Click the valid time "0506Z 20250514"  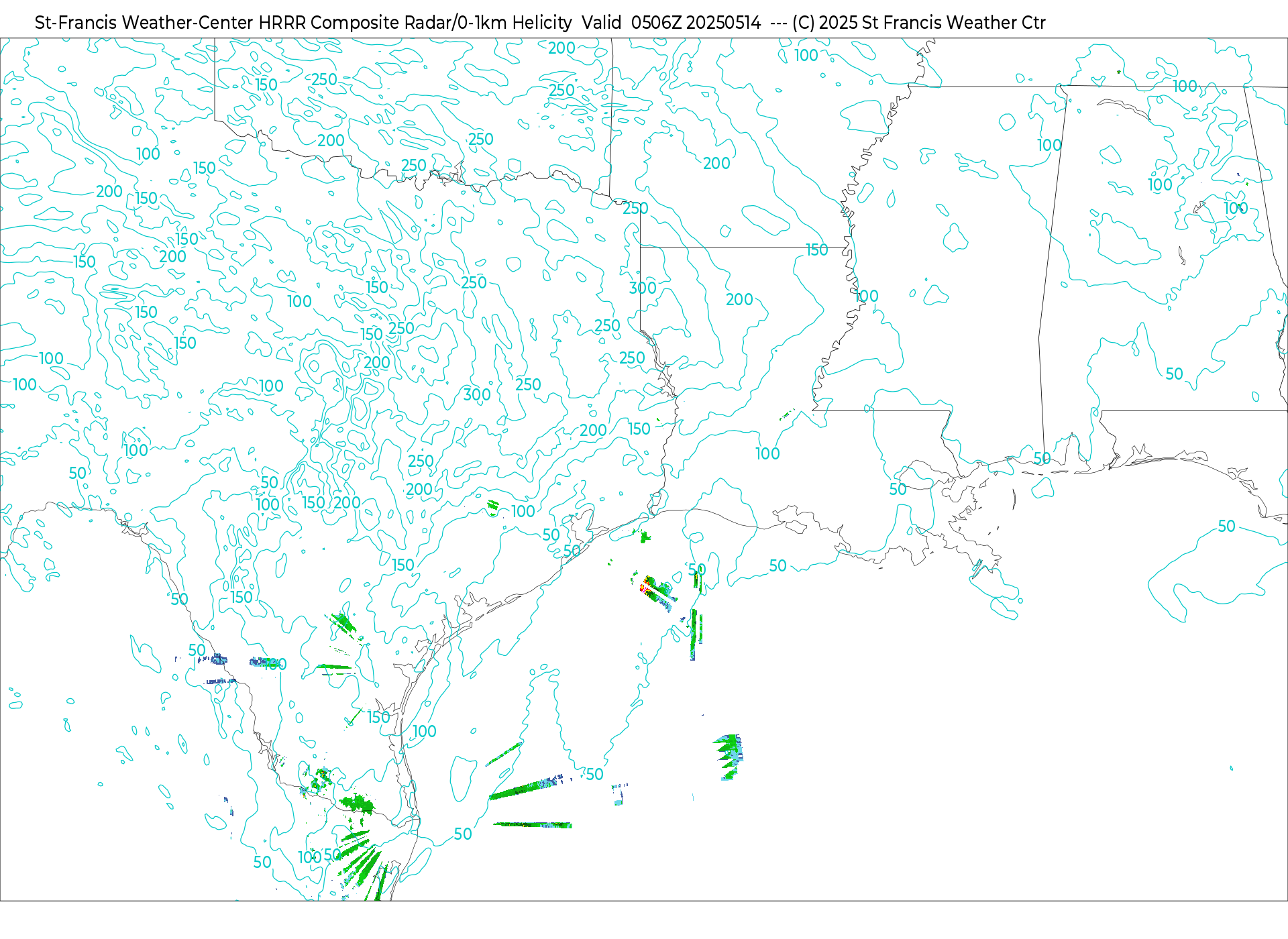point(696,23)
